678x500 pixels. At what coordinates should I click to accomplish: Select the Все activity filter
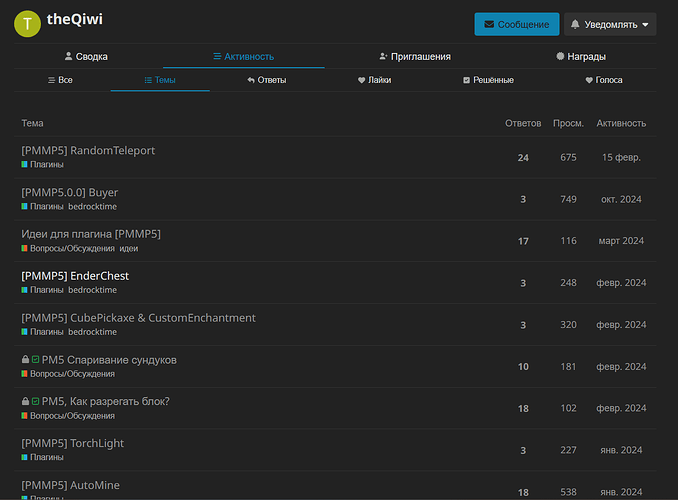[60, 80]
